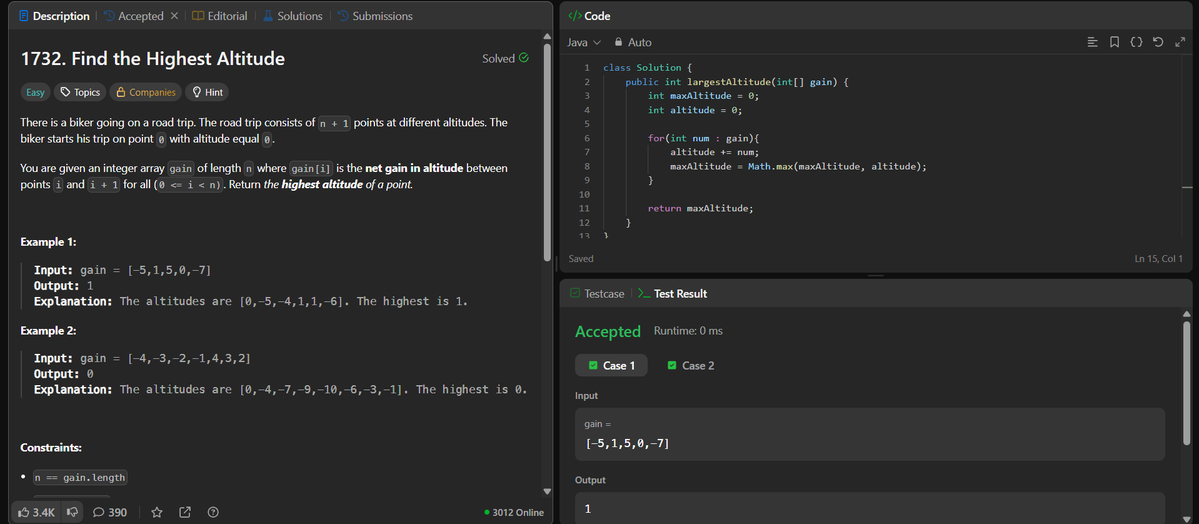Open the locked Companies tag
1199x524 pixels.
tap(145, 92)
